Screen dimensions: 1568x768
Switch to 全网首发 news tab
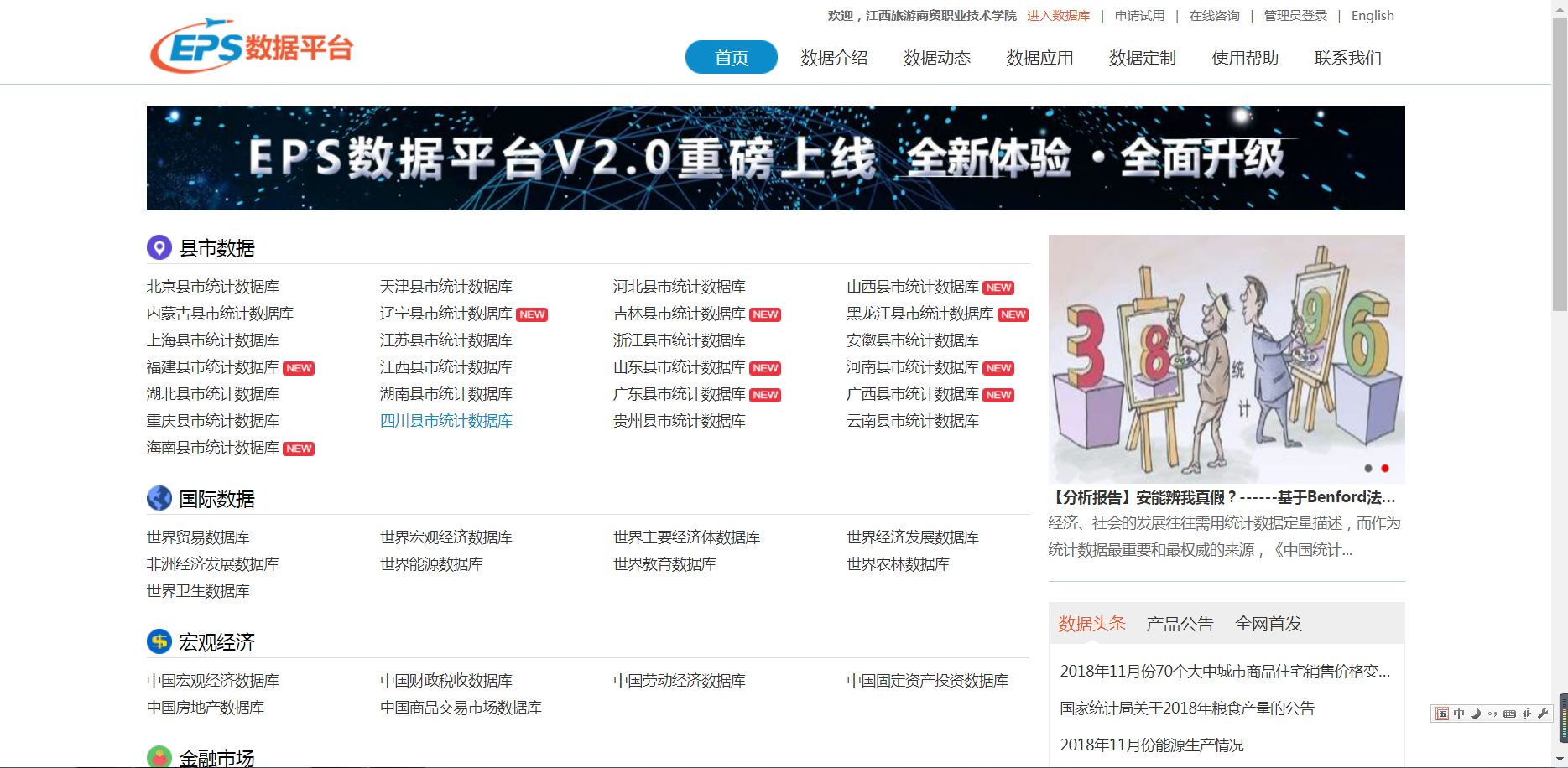pyautogui.click(x=1268, y=623)
